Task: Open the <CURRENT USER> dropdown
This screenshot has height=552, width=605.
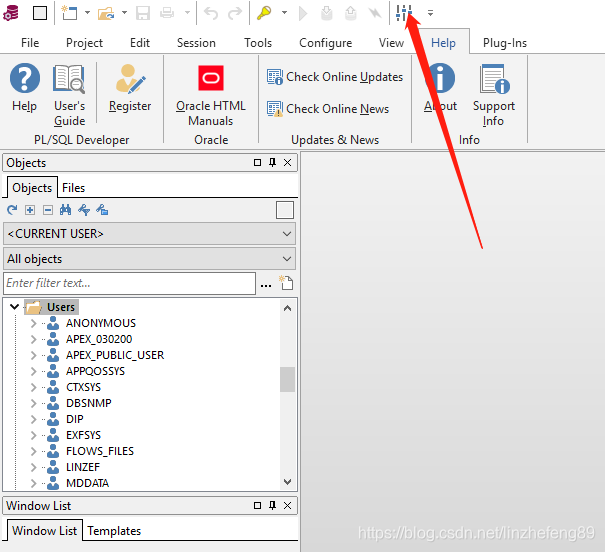Action: point(149,234)
